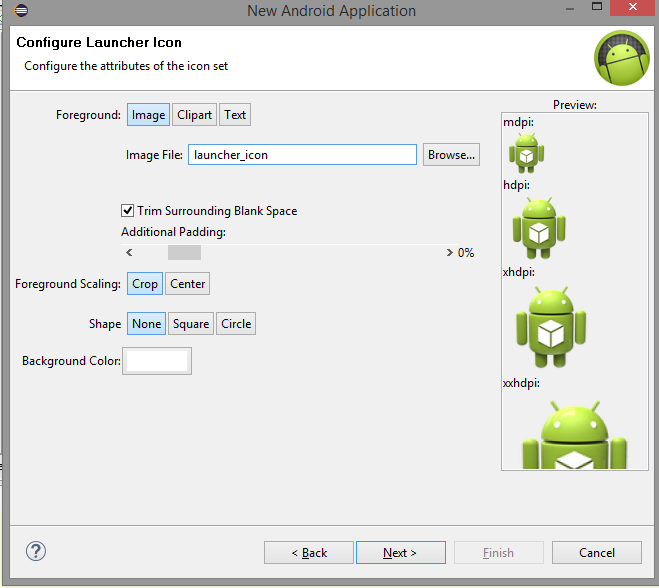Click the Additional Padding slider thumb

tap(184, 252)
